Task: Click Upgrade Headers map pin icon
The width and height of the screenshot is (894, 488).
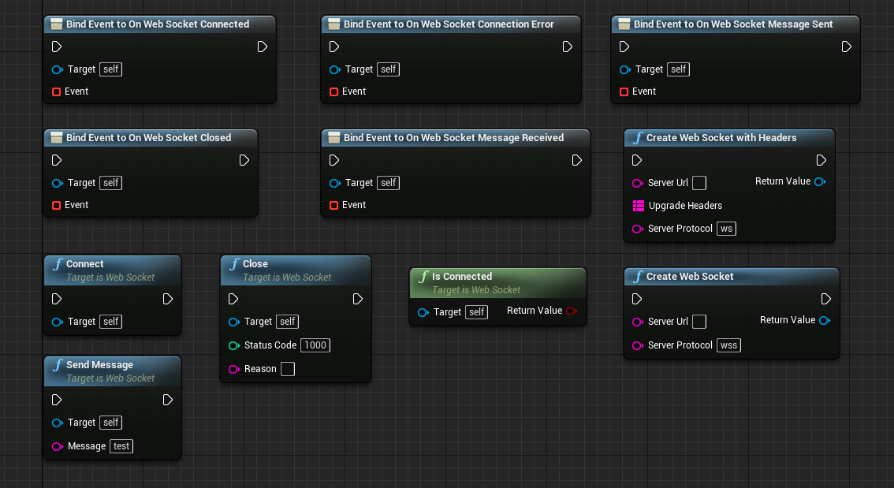Action: click(x=639, y=206)
